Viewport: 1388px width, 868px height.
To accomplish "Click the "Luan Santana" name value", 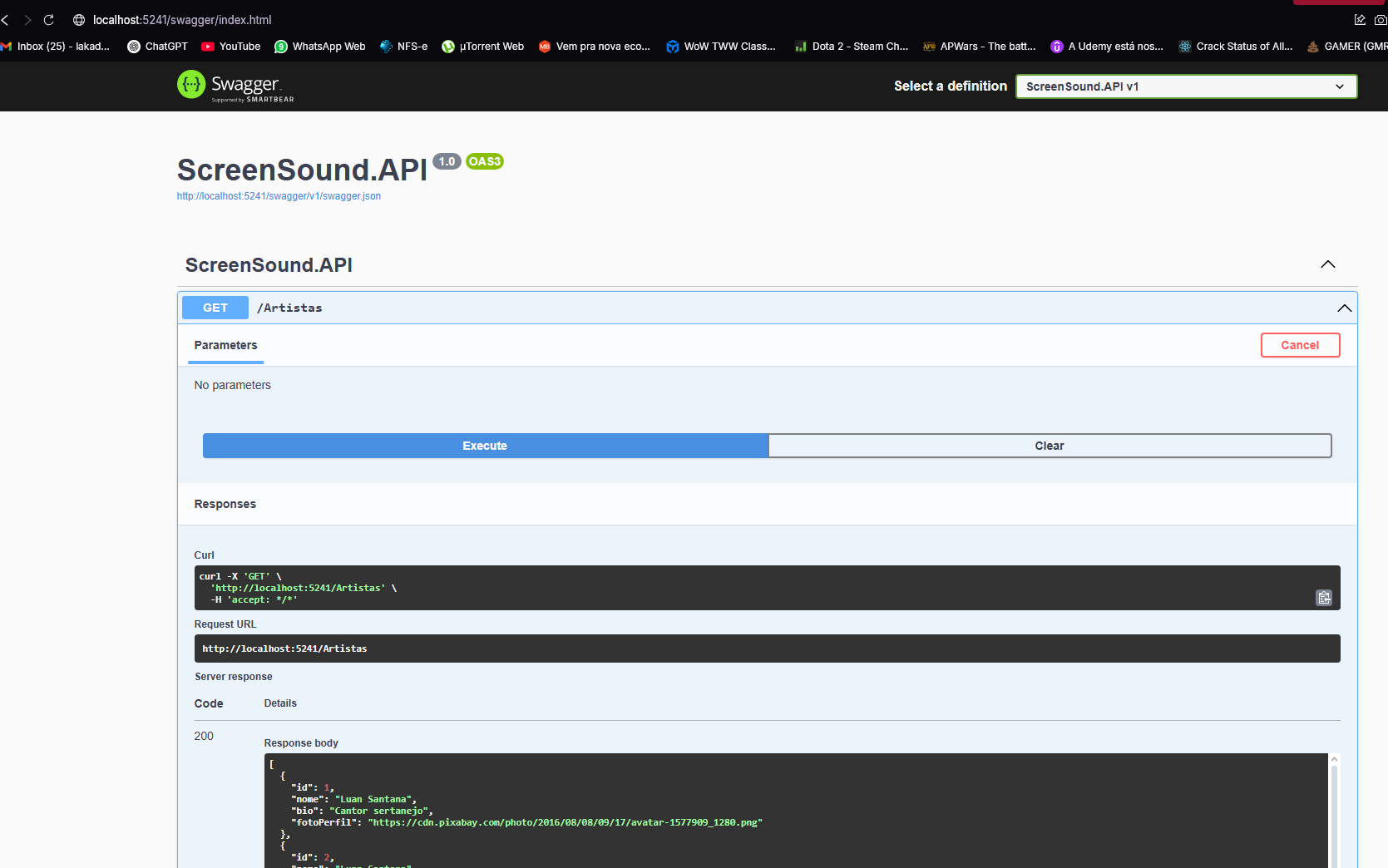I will [374, 799].
